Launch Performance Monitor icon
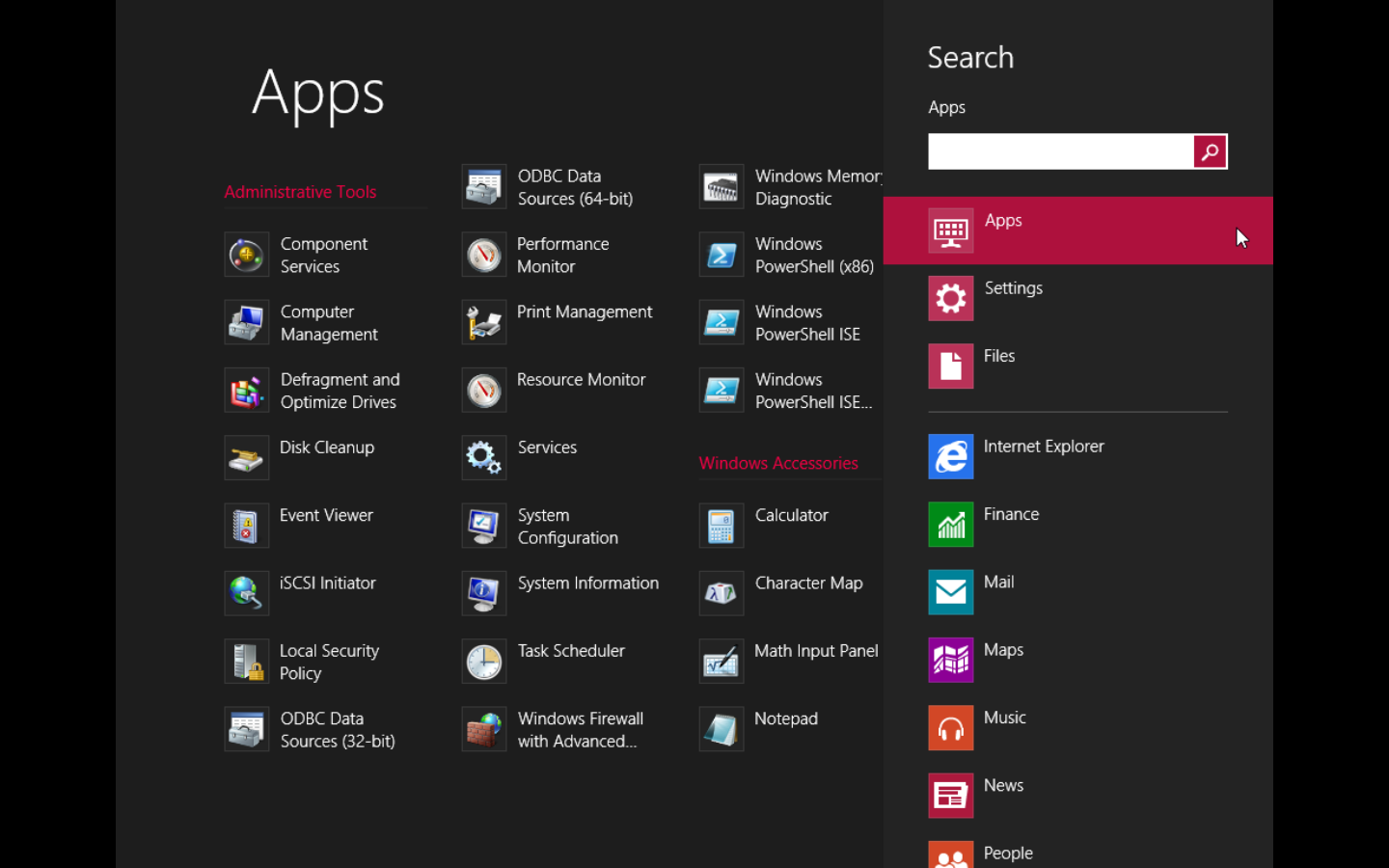The image size is (1389, 868). (484, 255)
